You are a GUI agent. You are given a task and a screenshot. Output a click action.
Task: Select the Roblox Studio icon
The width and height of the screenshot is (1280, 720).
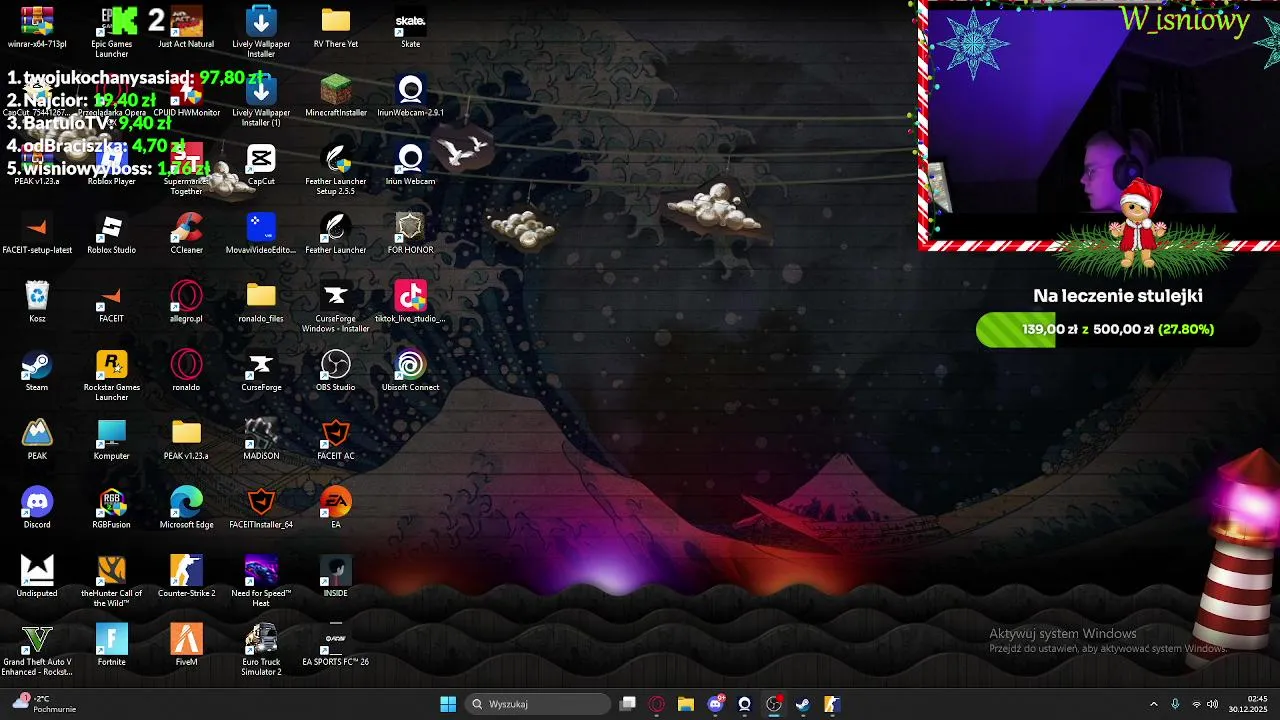point(111,234)
